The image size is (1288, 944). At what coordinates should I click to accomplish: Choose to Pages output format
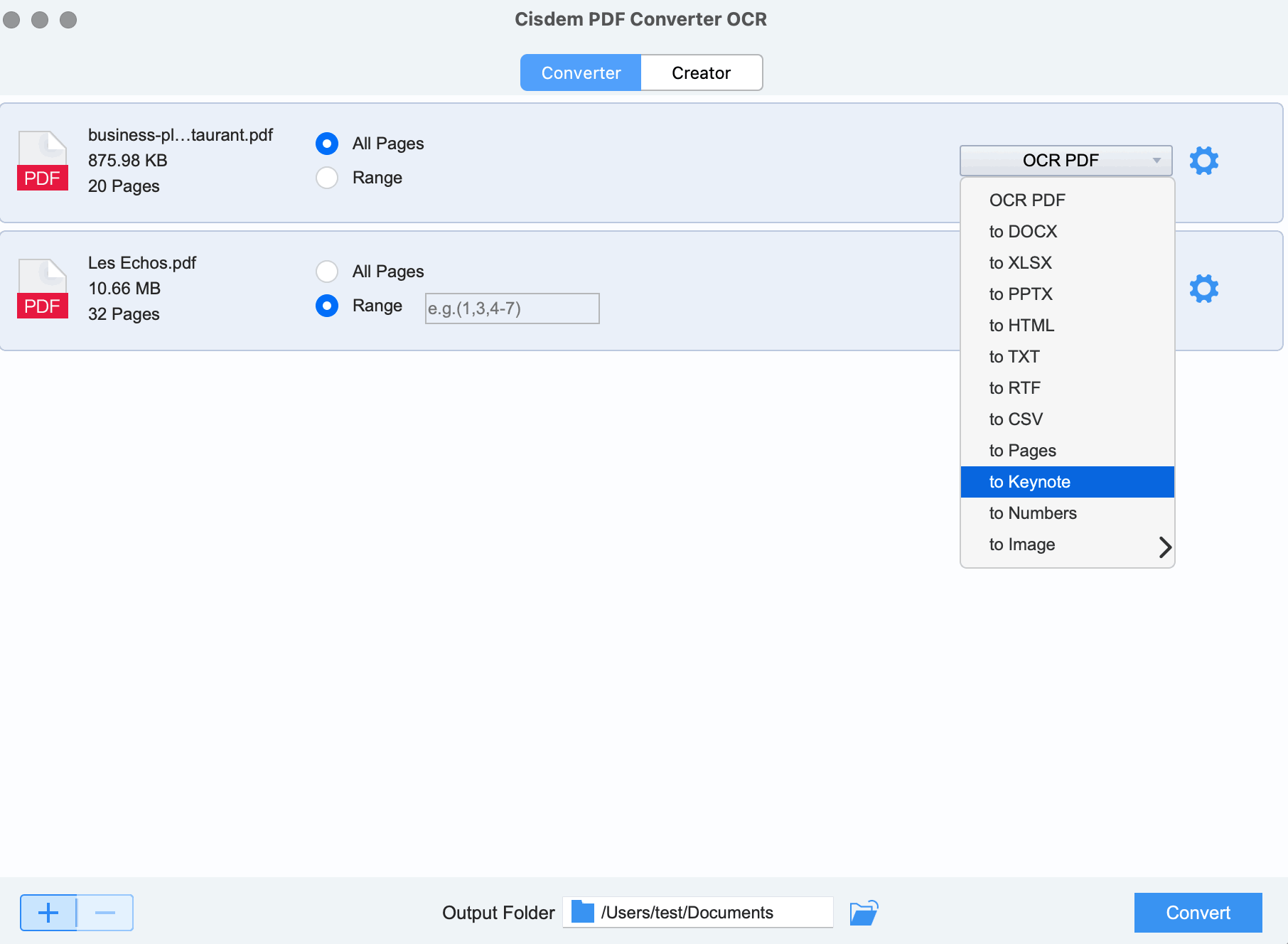pos(1067,451)
